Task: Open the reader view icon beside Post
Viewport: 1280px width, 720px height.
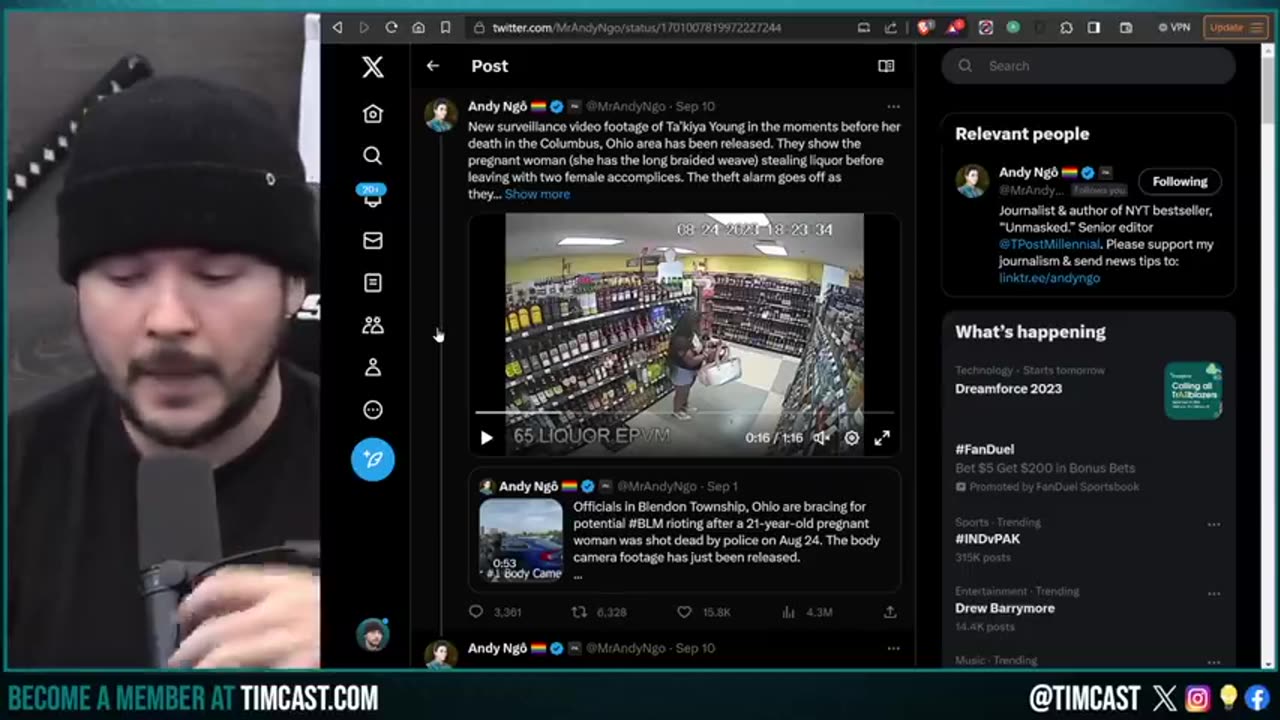Action: click(x=886, y=66)
